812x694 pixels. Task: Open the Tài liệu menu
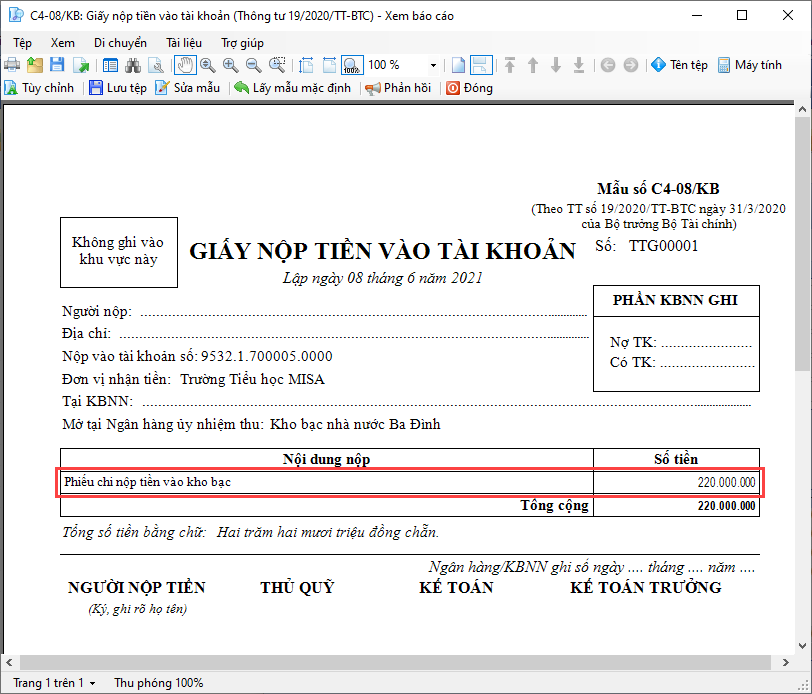tap(184, 43)
